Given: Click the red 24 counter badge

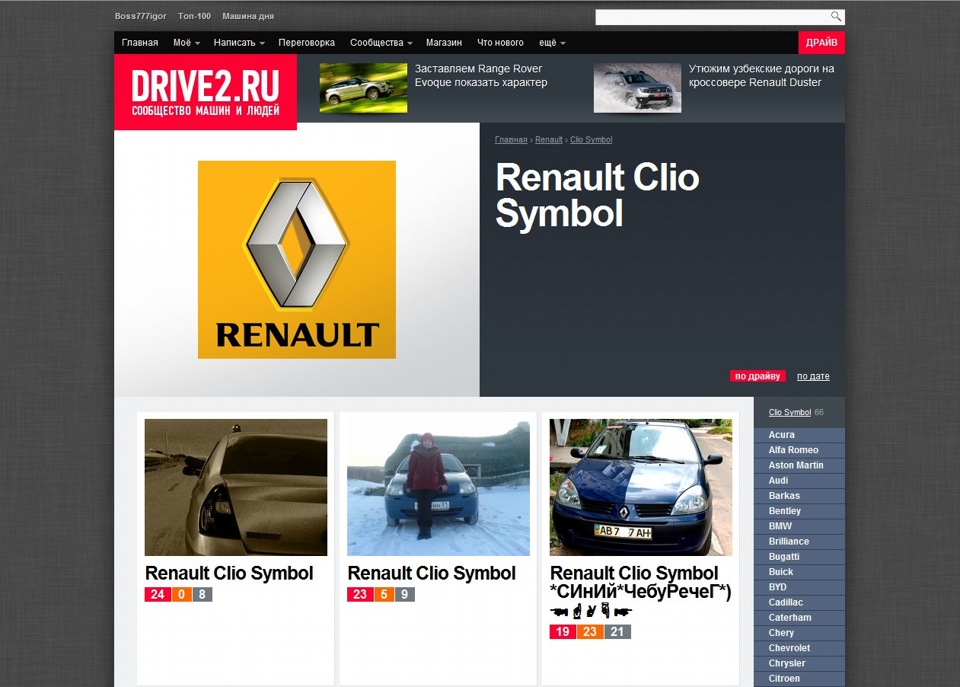Looking at the screenshot, I should pyautogui.click(x=157, y=594).
